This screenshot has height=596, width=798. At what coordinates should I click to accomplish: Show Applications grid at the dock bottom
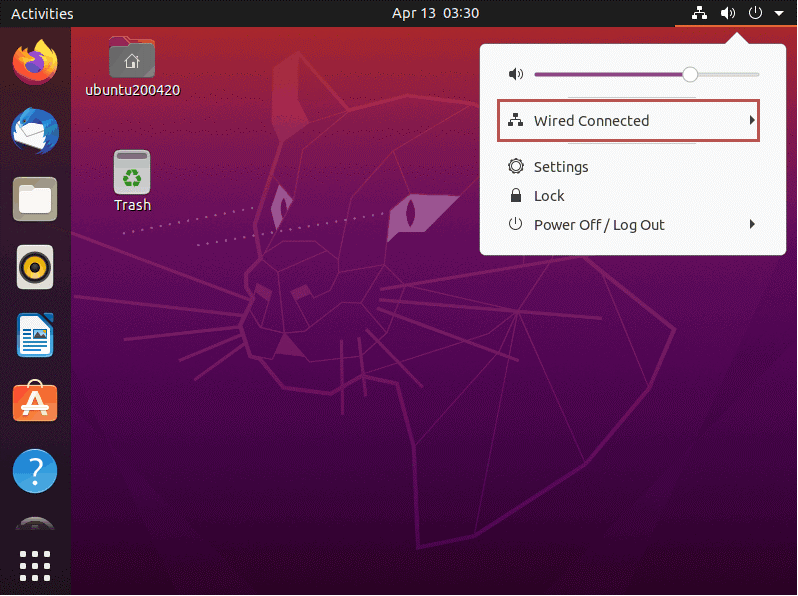(x=35, y=565)
